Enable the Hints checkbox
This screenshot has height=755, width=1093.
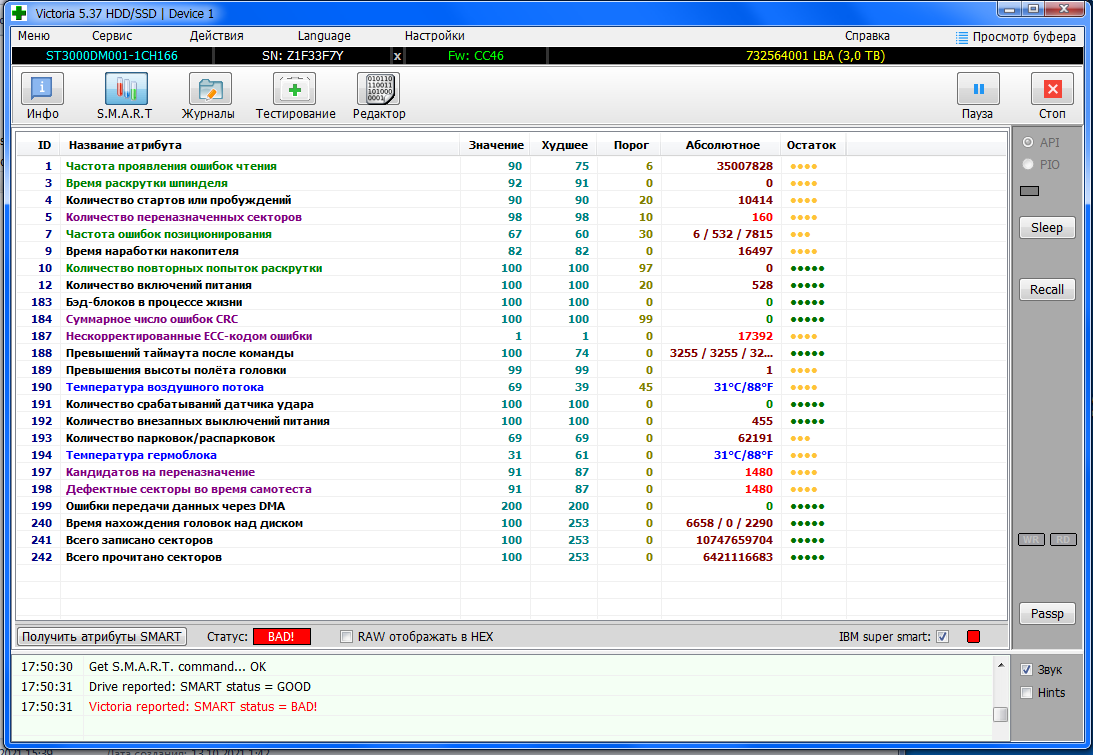[x=1026, y=692]
